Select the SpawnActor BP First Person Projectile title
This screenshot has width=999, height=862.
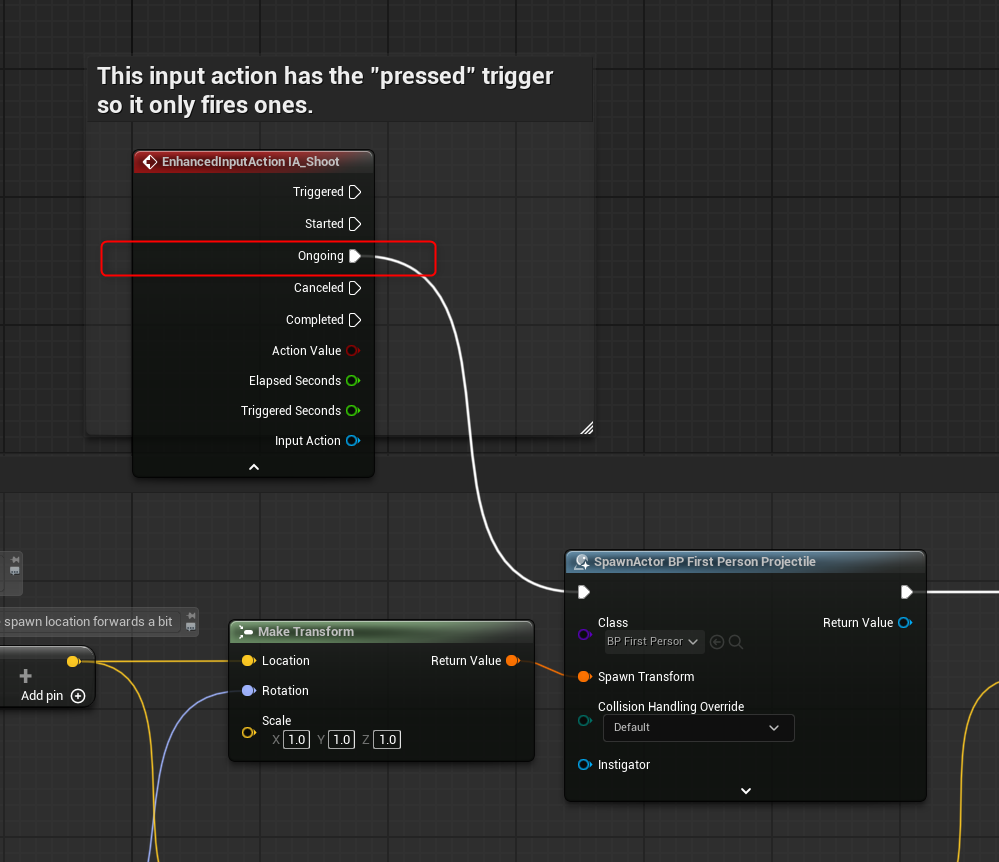point(705,561)
